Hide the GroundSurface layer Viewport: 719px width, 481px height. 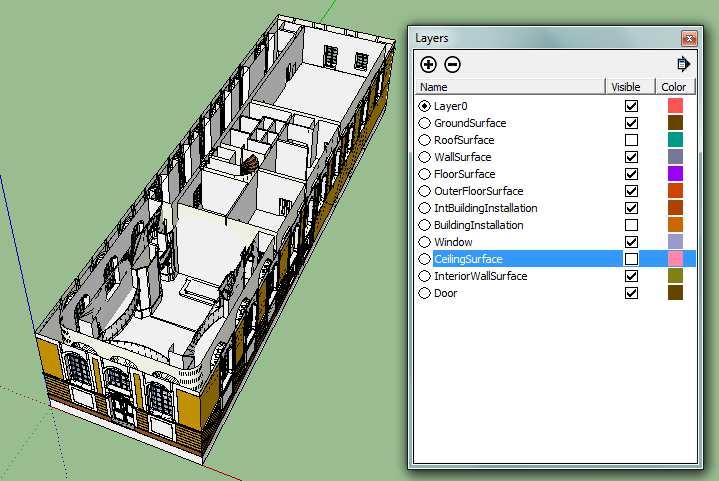[631, 123]
